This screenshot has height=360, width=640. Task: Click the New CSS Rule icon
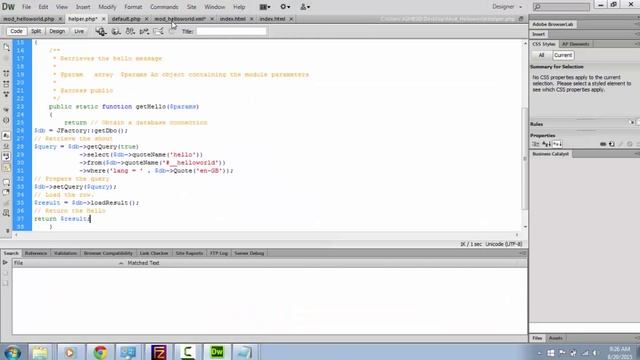(x=611, y=144)
